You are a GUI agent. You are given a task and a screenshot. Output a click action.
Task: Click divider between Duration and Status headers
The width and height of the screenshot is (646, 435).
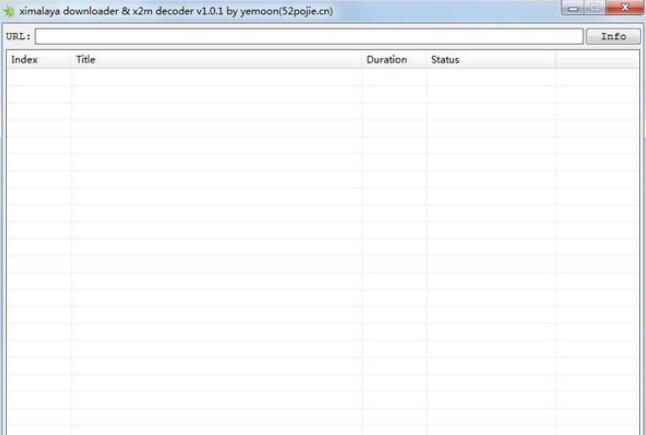pyautogui.click(x=427, y=60)
